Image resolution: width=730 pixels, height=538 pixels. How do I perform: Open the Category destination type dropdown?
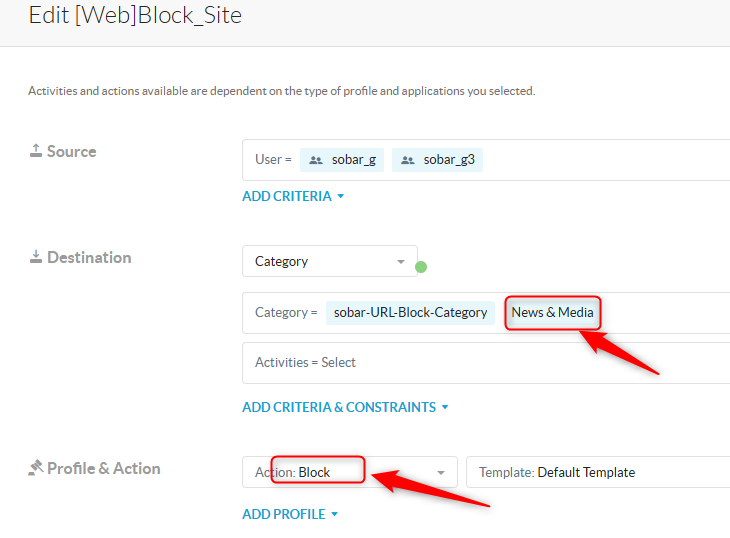coord(330,261)
